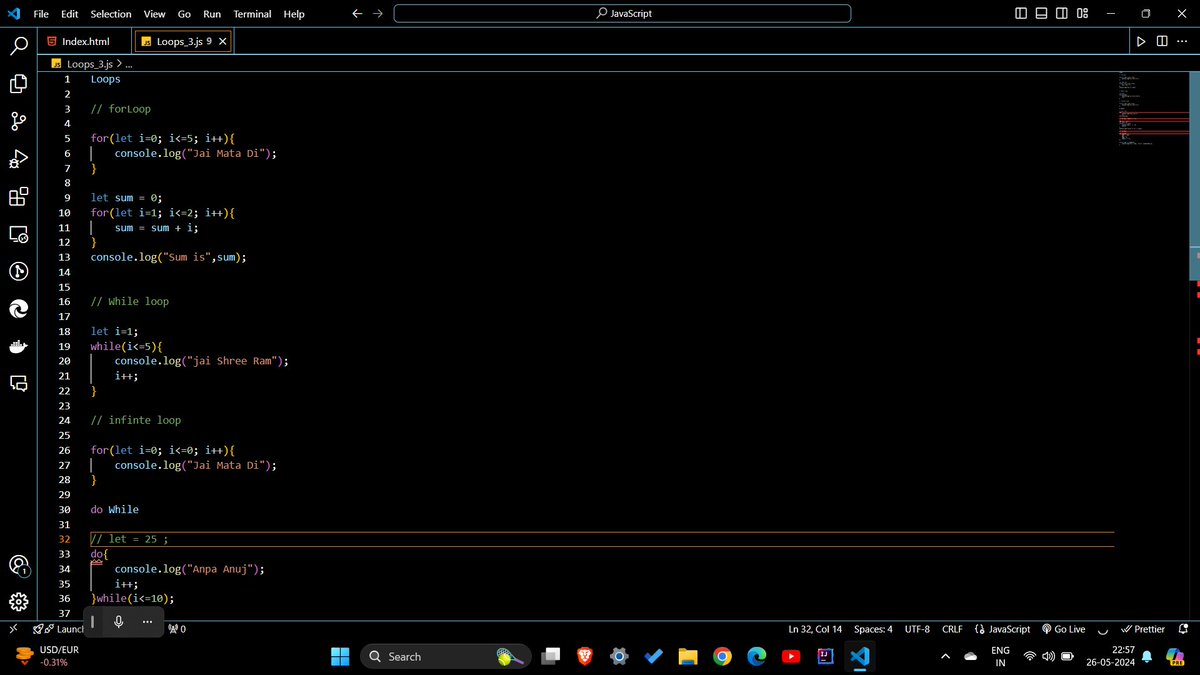Click the JavaScript command center search box
The height and width of the screenshot is (675, 1200).
tap(622, 14)
